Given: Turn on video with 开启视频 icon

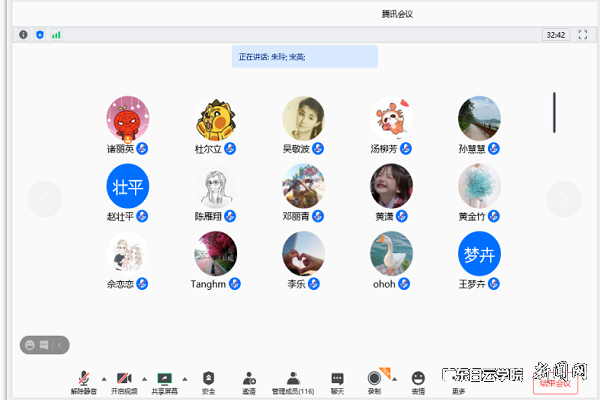Looking at the screenshot, I should (124, 378).
